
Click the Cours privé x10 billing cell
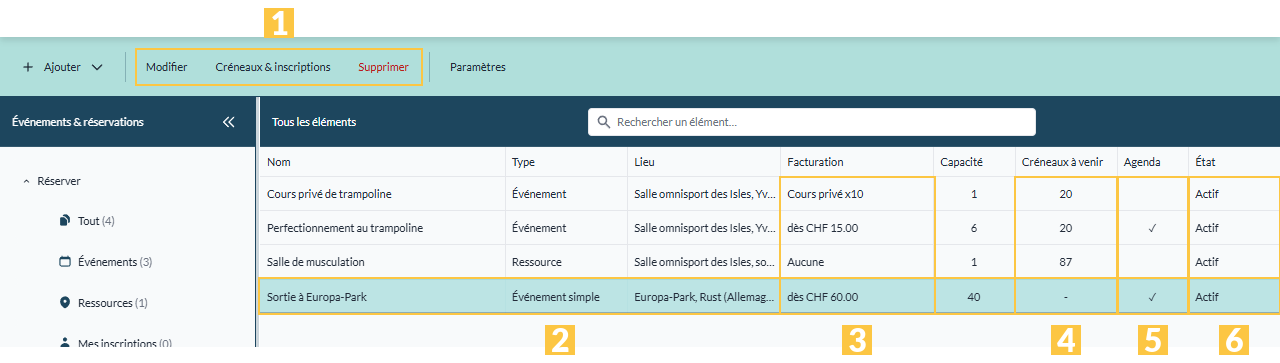[x=856, y=194]
